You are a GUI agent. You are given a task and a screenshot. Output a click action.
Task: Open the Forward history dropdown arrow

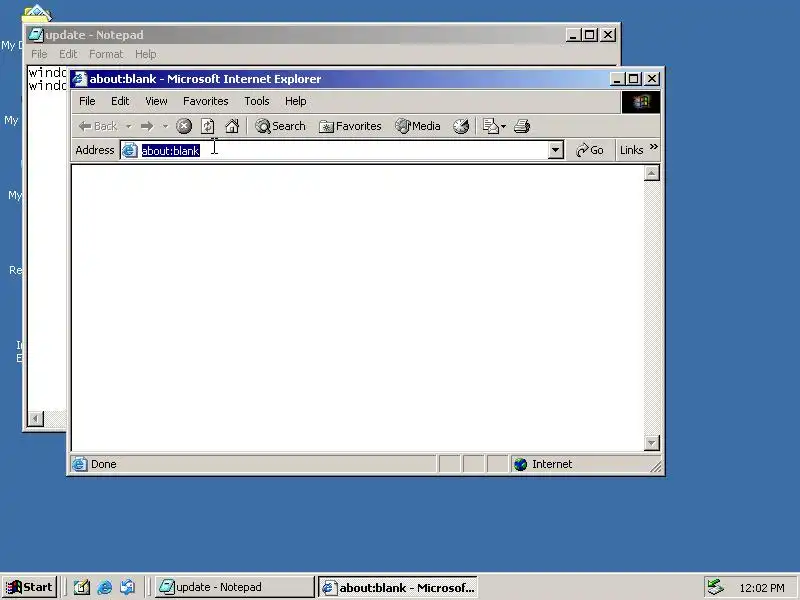(x=165, y=126)
